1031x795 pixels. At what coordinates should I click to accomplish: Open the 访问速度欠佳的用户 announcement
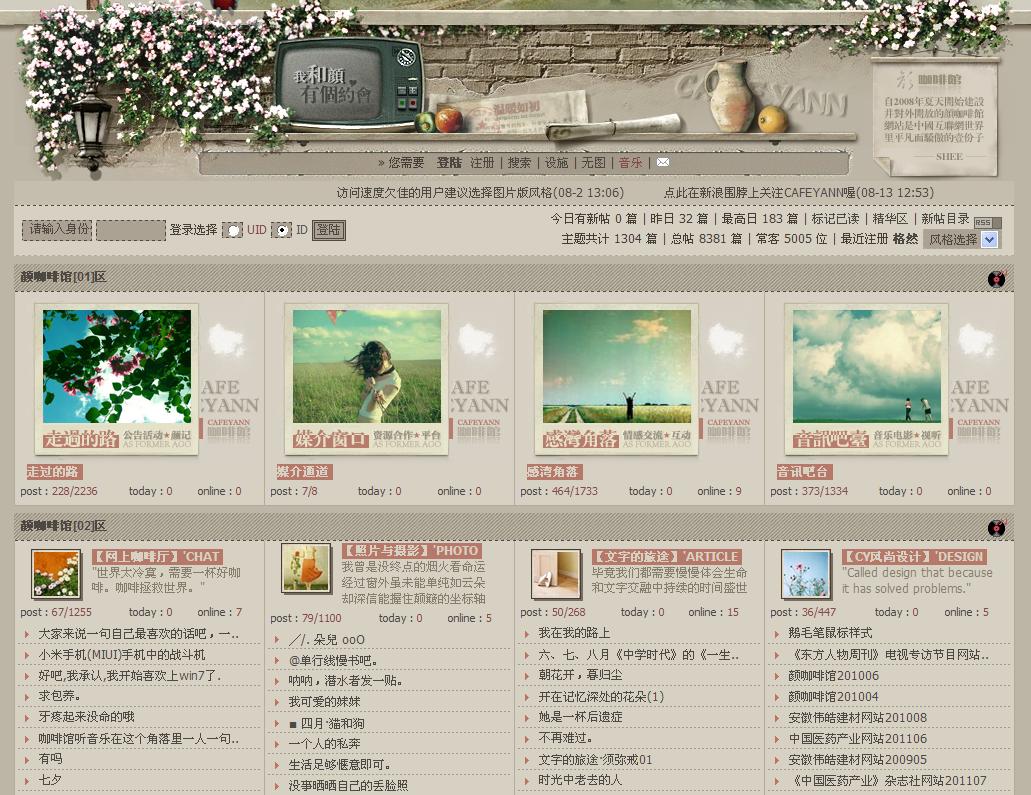[480, 193]
